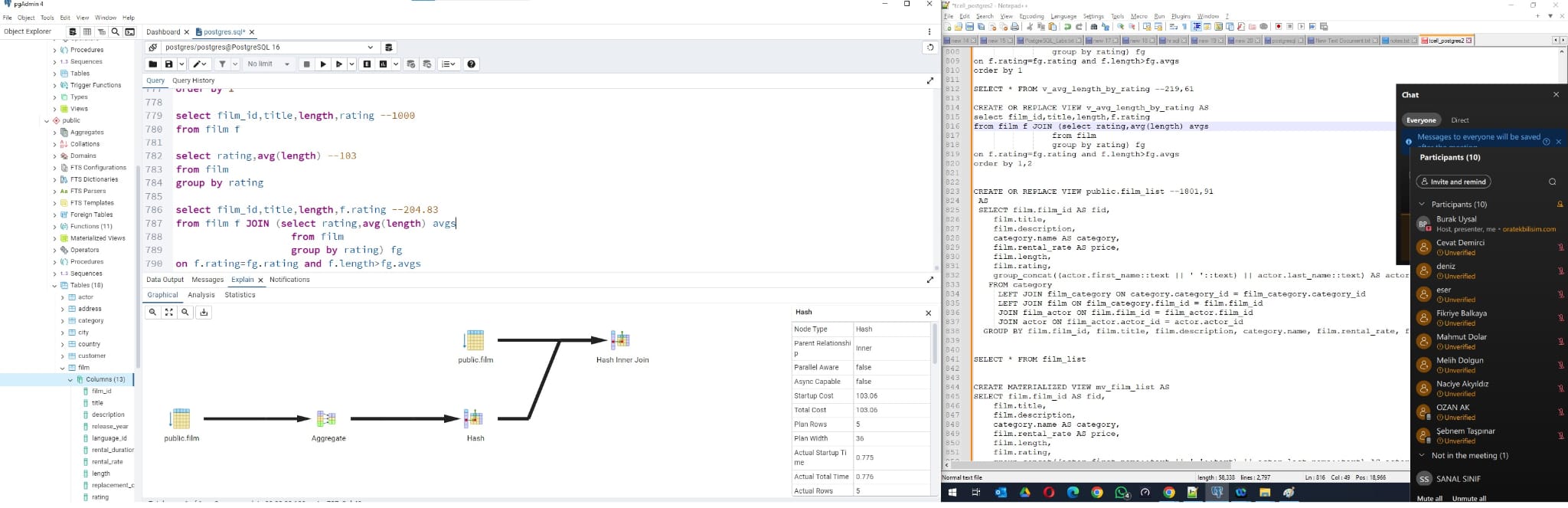Select the rental_rate column in tree
This screenshot has height=508, width=1568.
coord(107,462)
